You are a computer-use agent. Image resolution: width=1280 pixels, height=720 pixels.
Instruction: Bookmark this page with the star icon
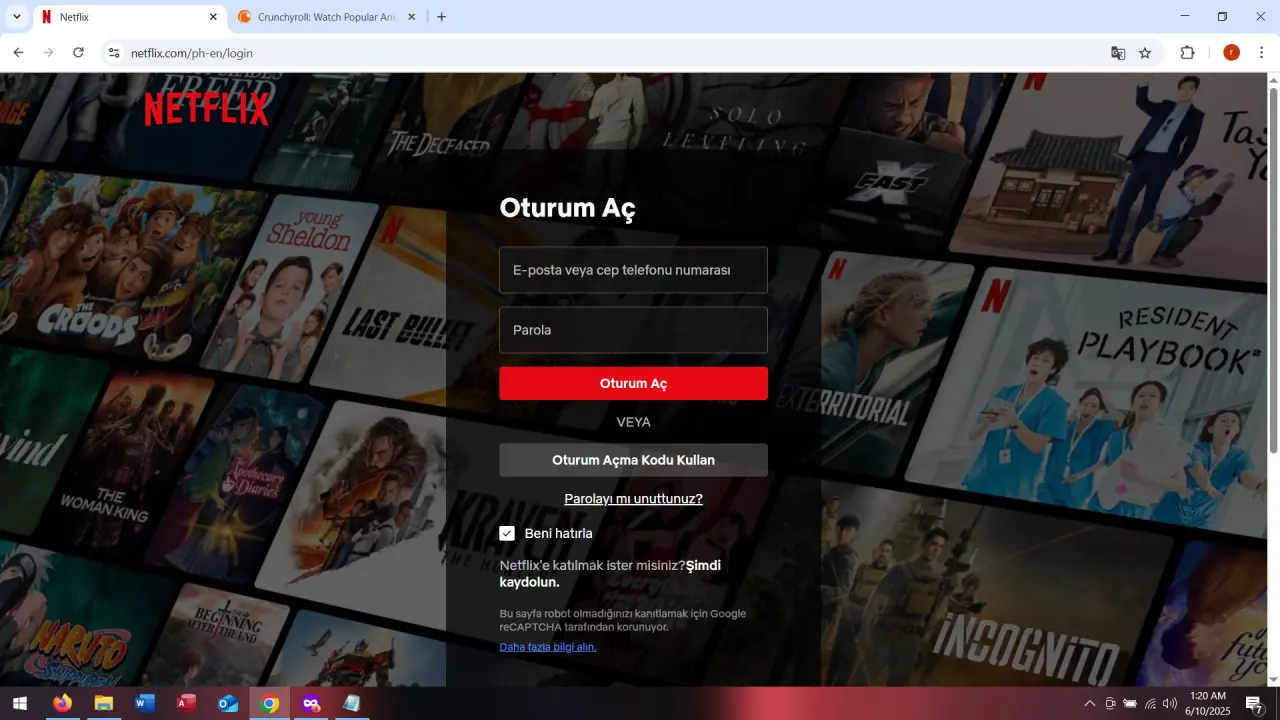click(1145, 53)
